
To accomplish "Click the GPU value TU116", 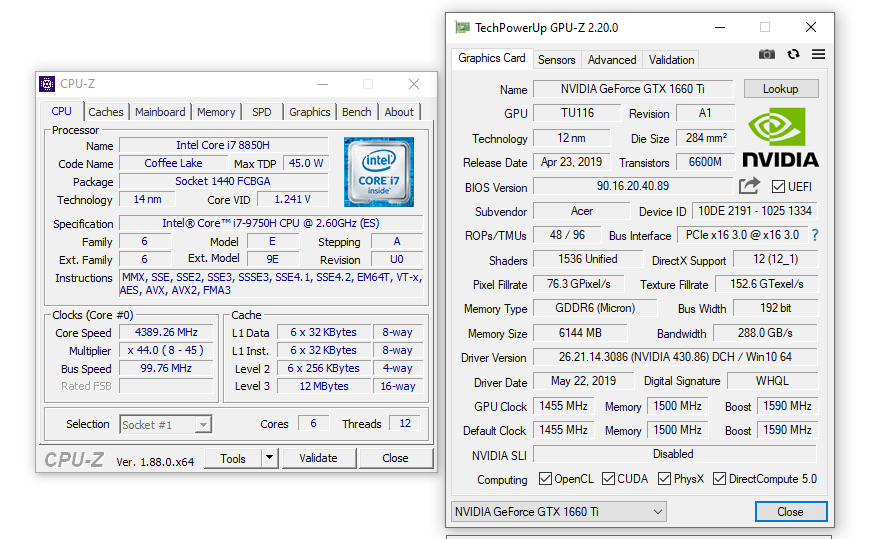I will coord(577,113).
